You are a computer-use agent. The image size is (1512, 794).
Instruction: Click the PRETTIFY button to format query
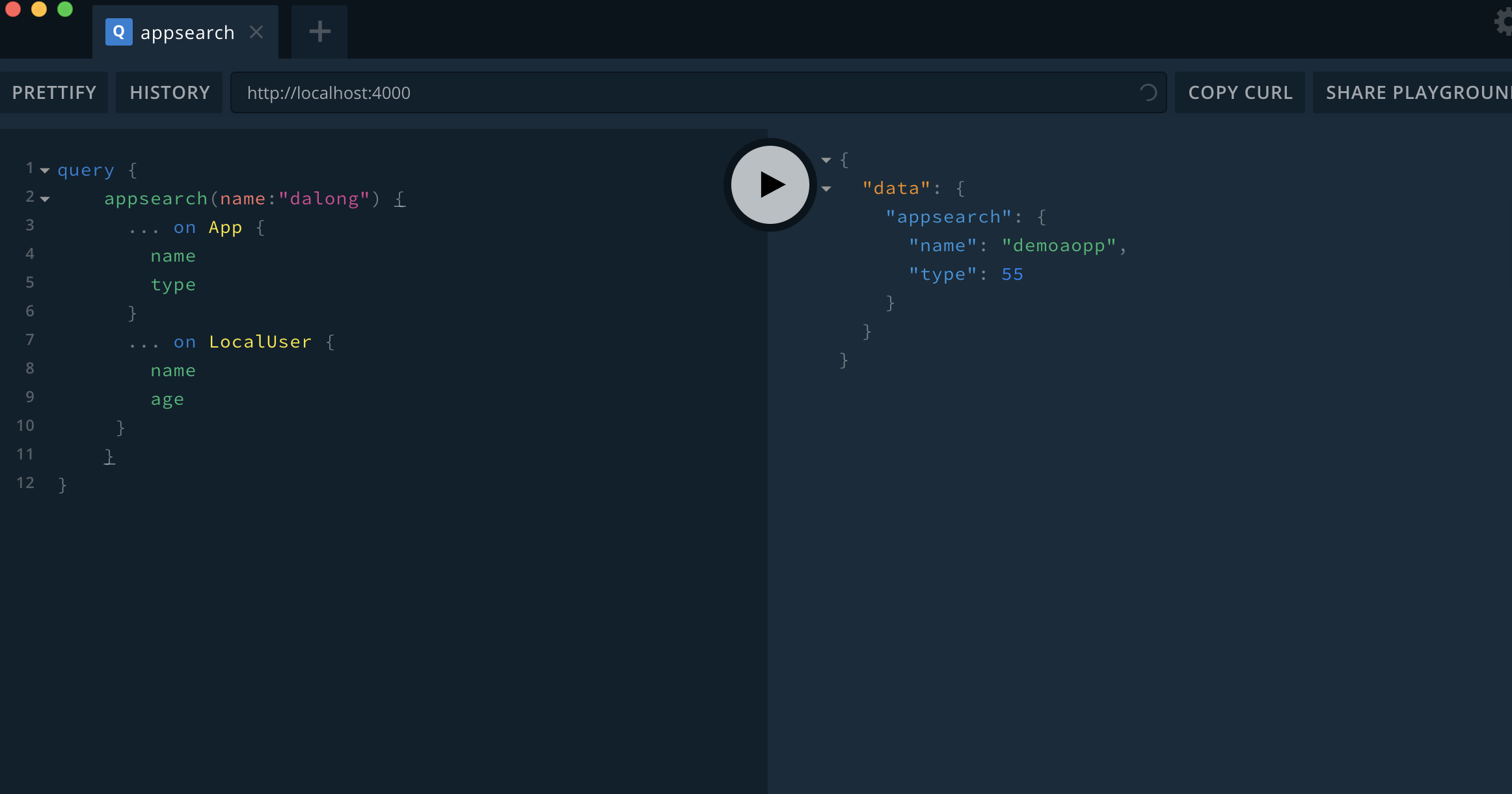(x=54, y=92)
